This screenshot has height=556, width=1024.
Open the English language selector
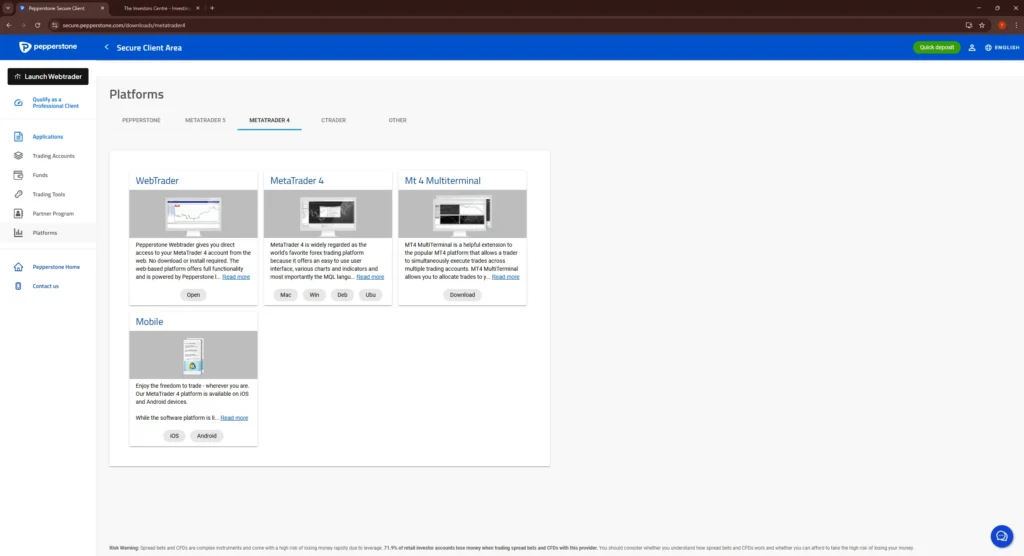1001,47
